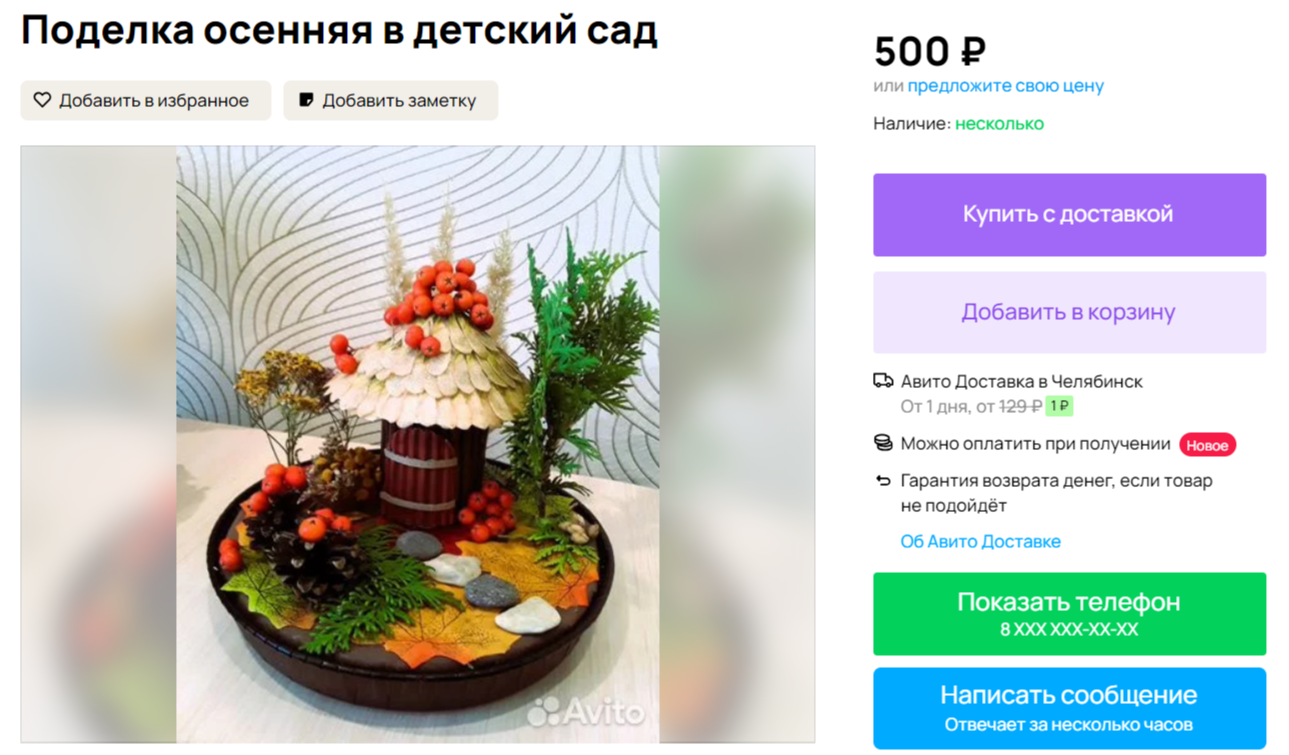
Task: Add the listing to favorites via Добавить в избранное
Action: coord(146,100)
